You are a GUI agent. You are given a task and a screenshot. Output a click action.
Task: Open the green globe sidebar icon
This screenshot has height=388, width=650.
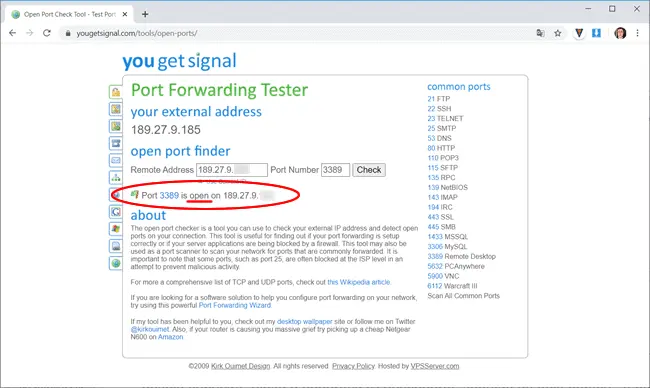116,263
